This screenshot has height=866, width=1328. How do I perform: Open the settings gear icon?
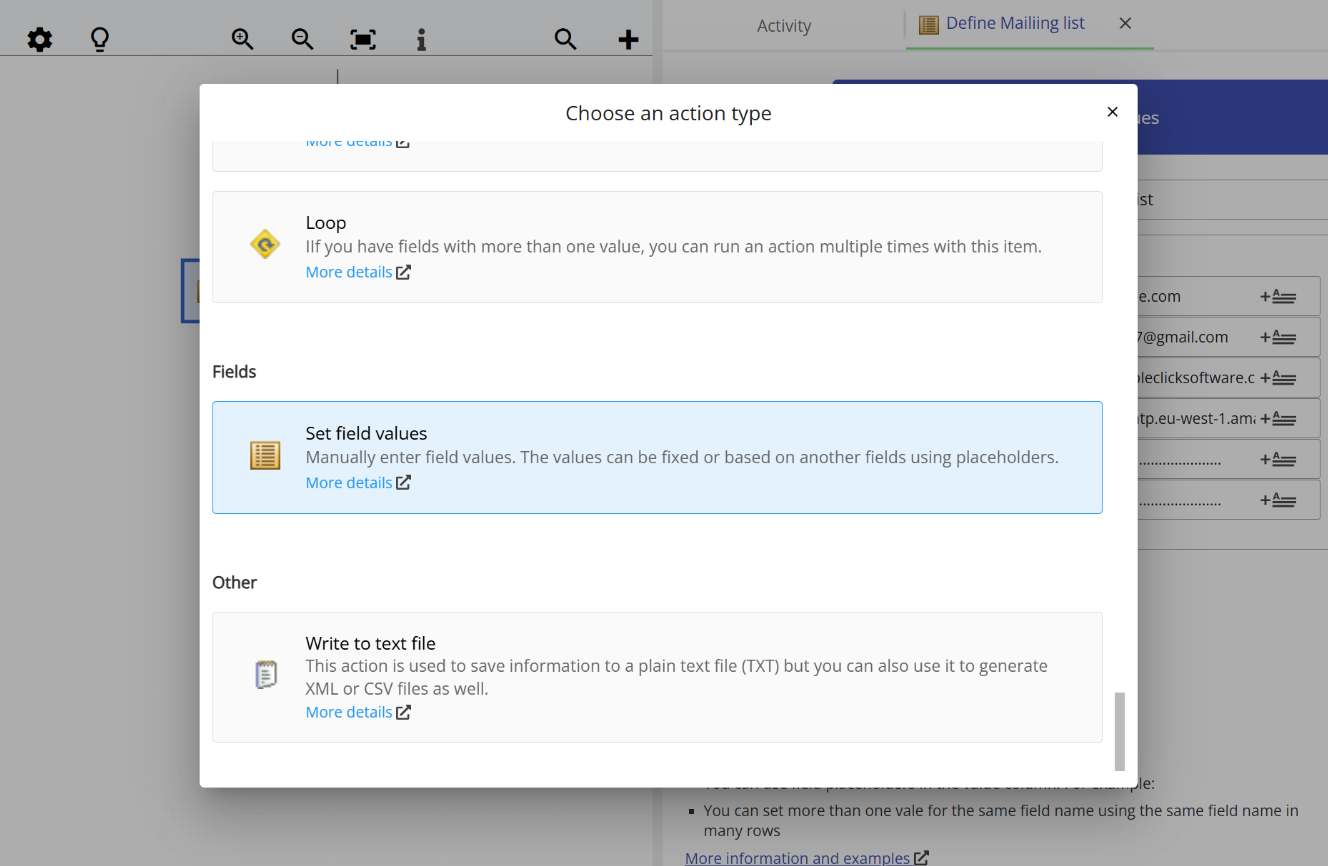39,39
